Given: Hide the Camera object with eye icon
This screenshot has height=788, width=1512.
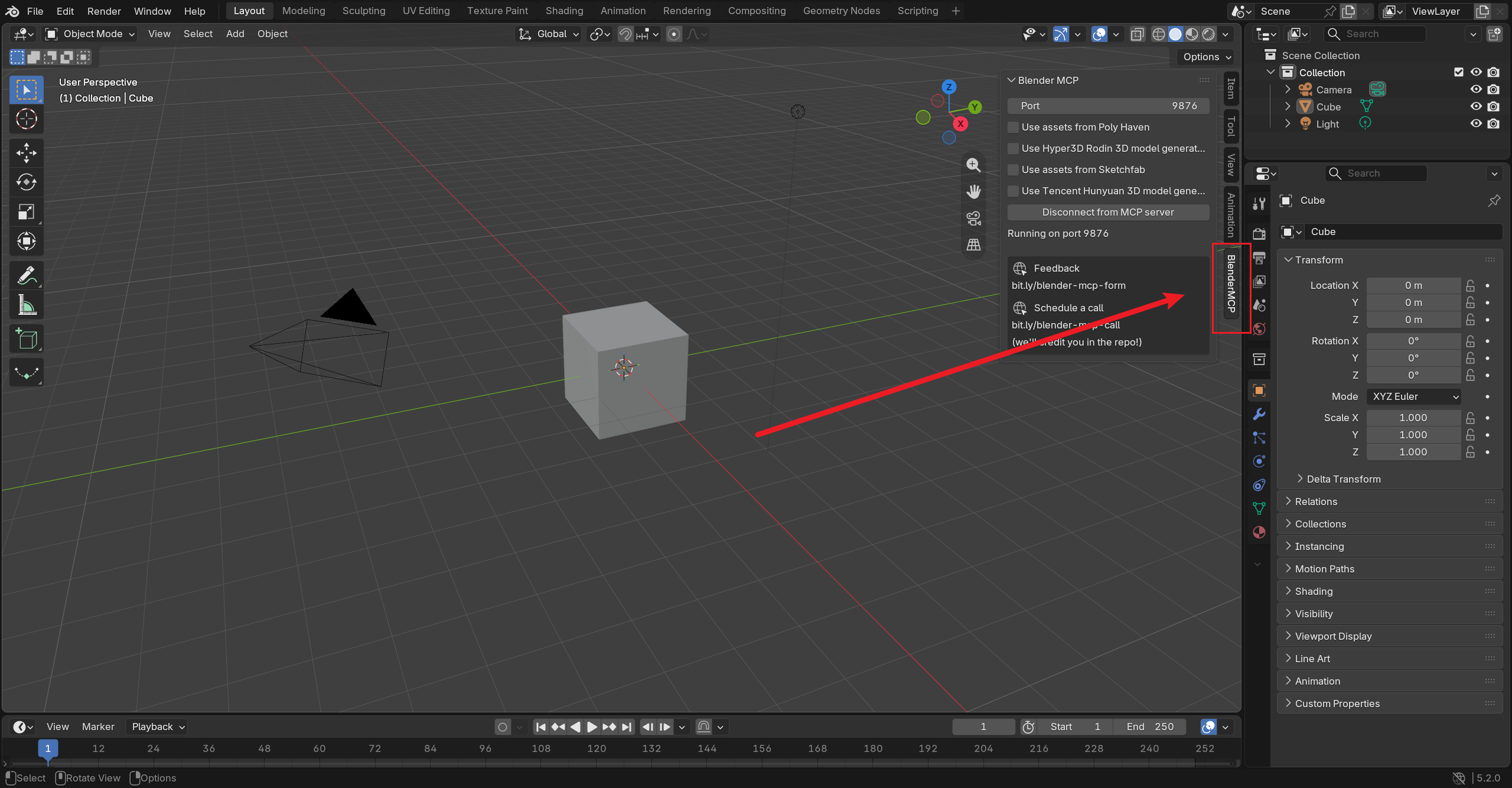Looking at the screenshot, I should tap(1476, 89).
